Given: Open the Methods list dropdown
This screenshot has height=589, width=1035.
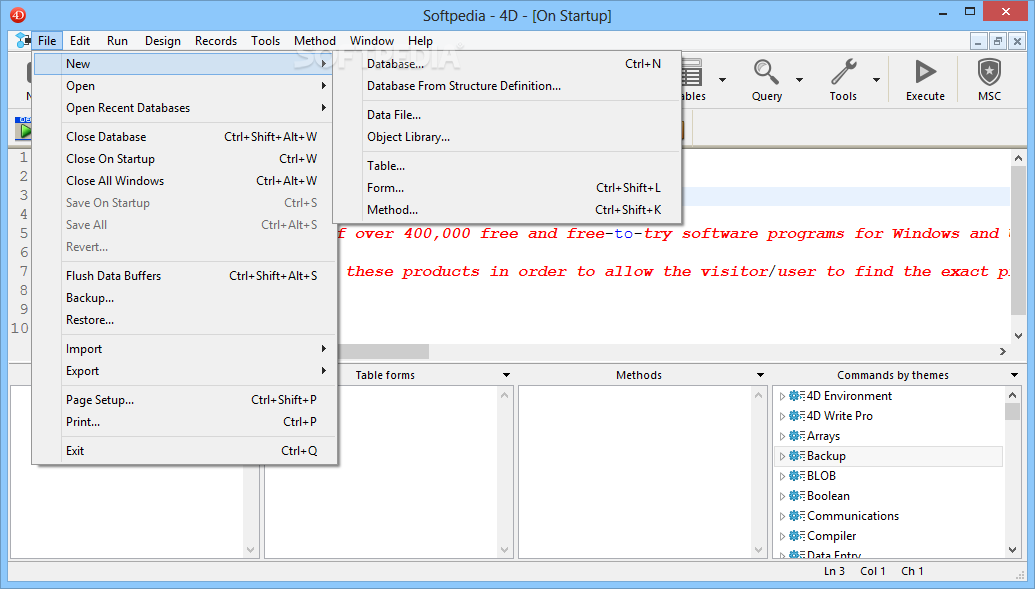Looking at the screenshot, I should [760, 375].
